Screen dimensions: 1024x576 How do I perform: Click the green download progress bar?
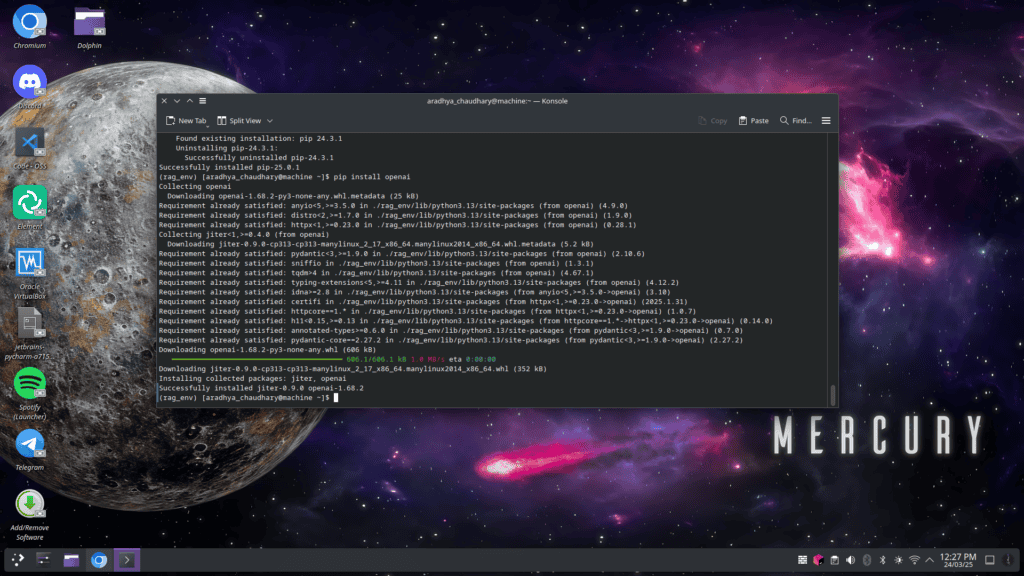257,359
